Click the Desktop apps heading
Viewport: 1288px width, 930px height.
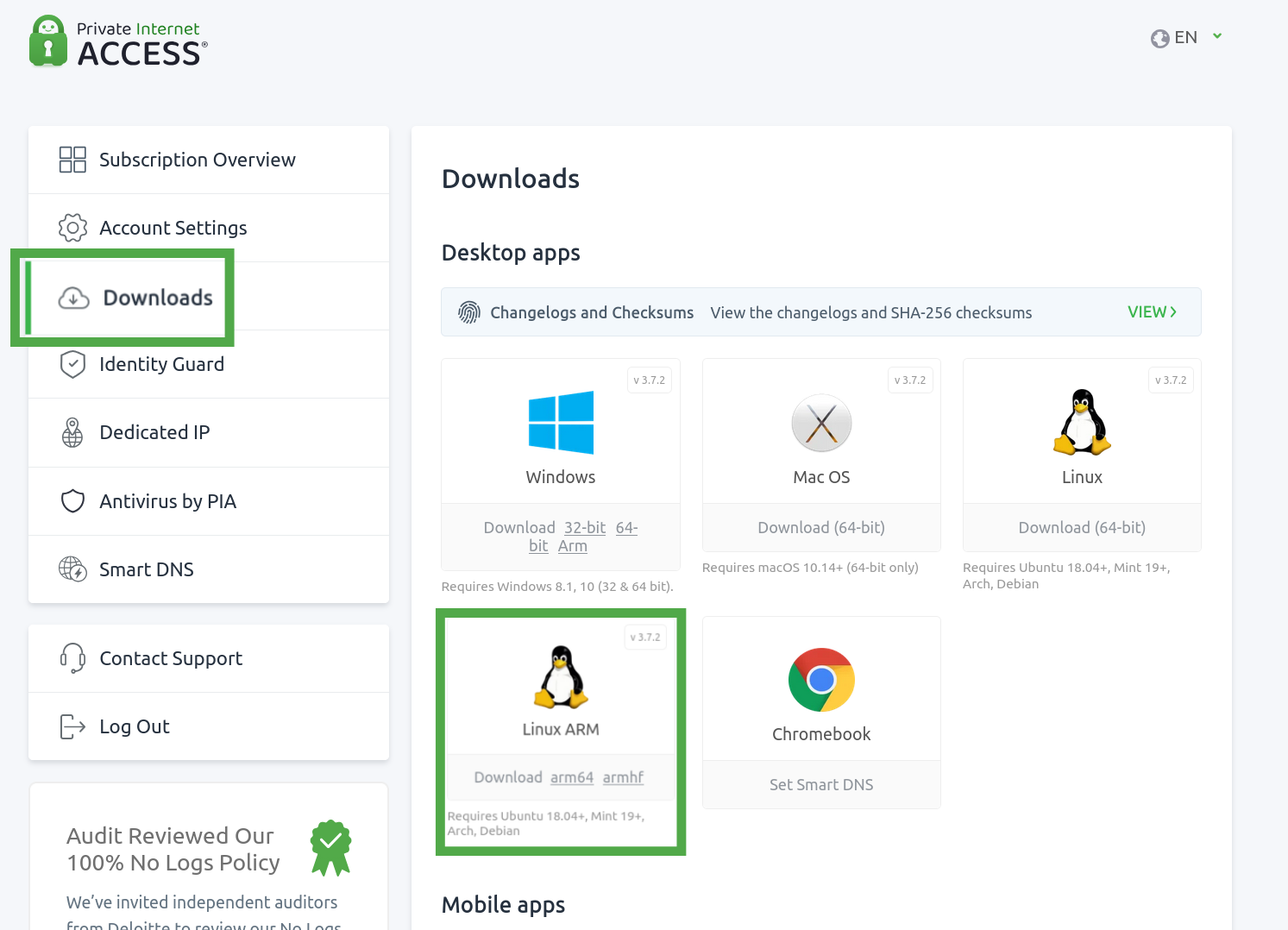511,253
